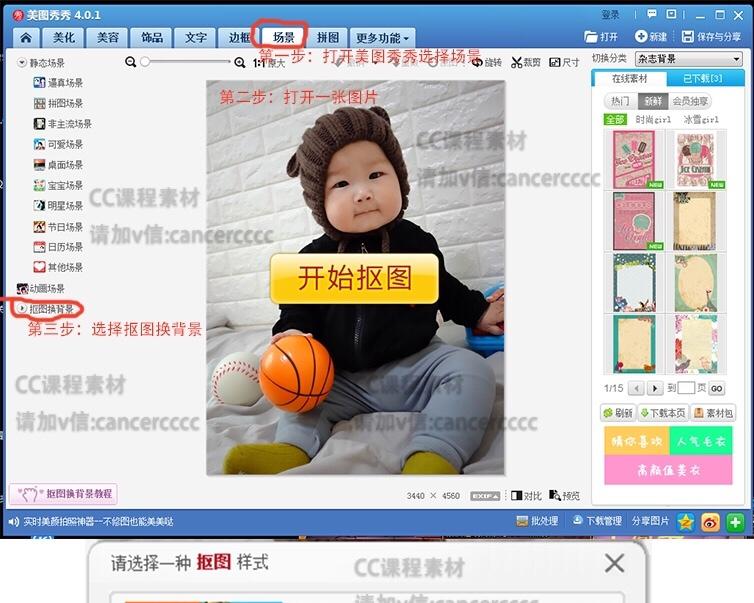Click the 打开 folder icon
Image resolution: width=754 pixels, height=603 pixels.
tap(601, 37)
